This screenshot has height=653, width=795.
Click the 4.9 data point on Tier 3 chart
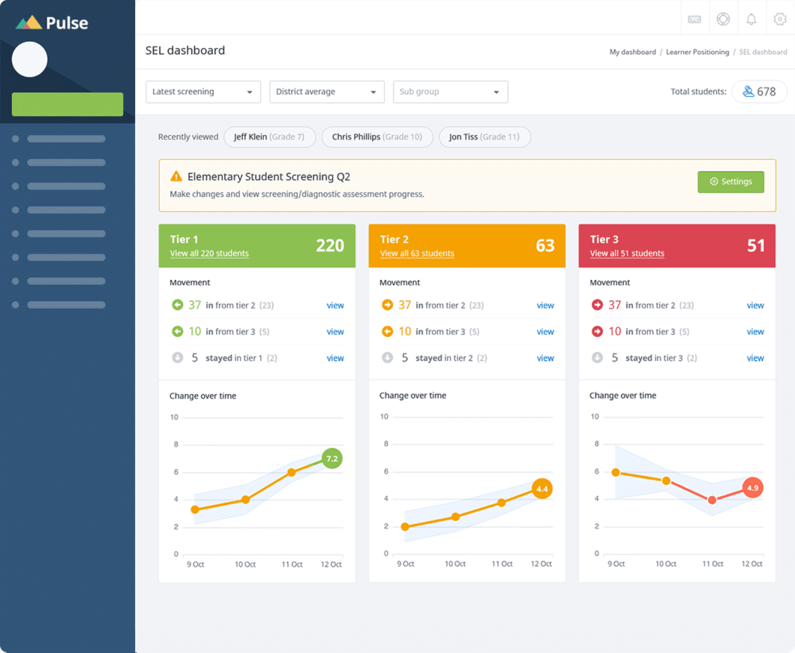[752, 488]
